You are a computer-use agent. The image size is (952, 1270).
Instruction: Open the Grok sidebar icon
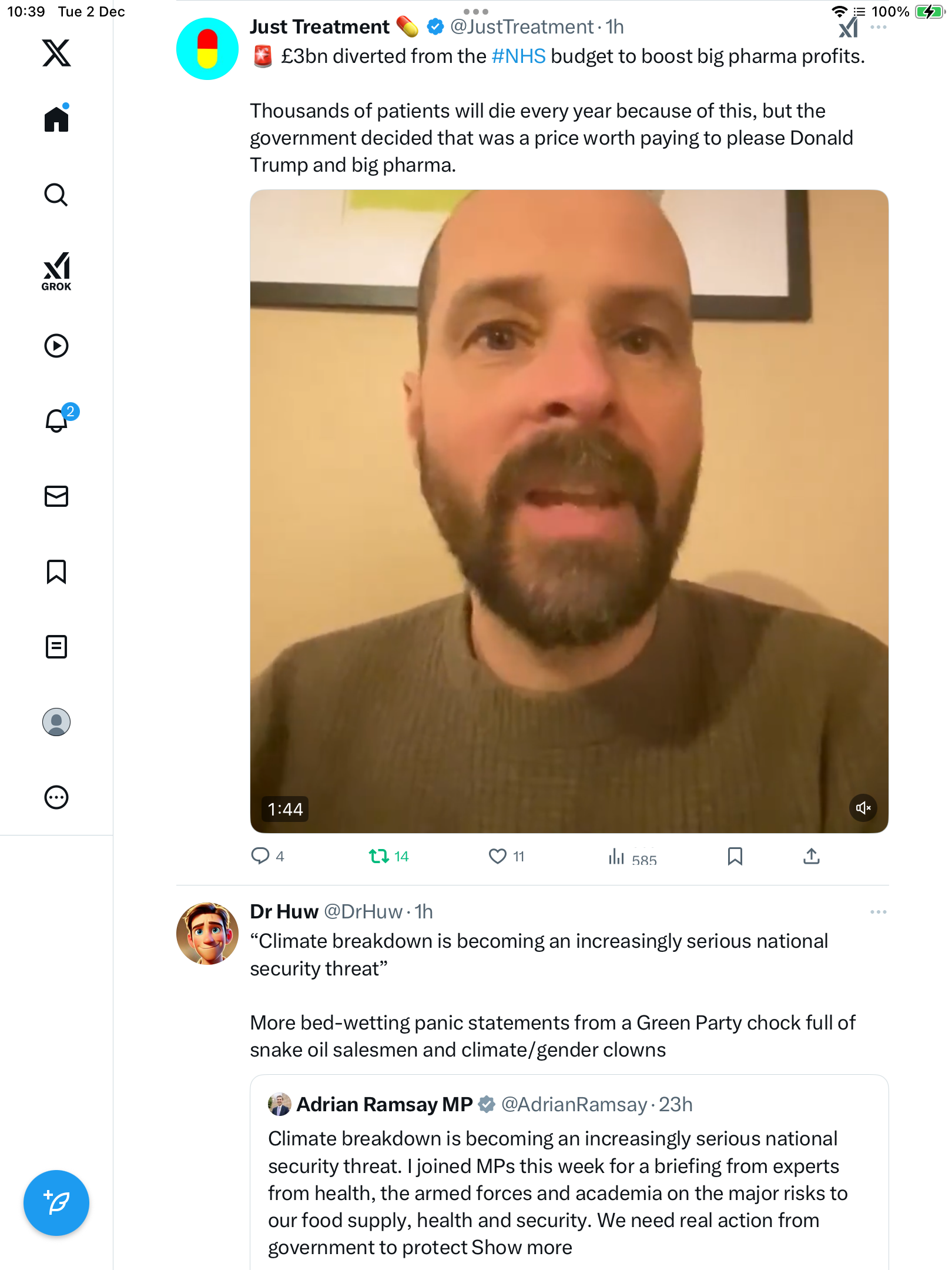tap(56, 272)
